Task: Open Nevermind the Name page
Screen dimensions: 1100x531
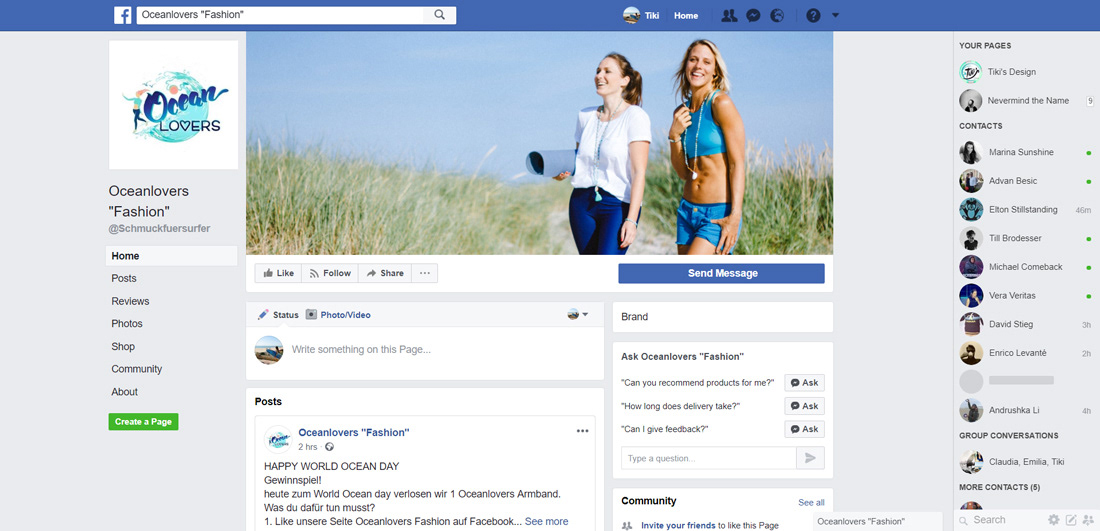Action: tap(1026, 100)
